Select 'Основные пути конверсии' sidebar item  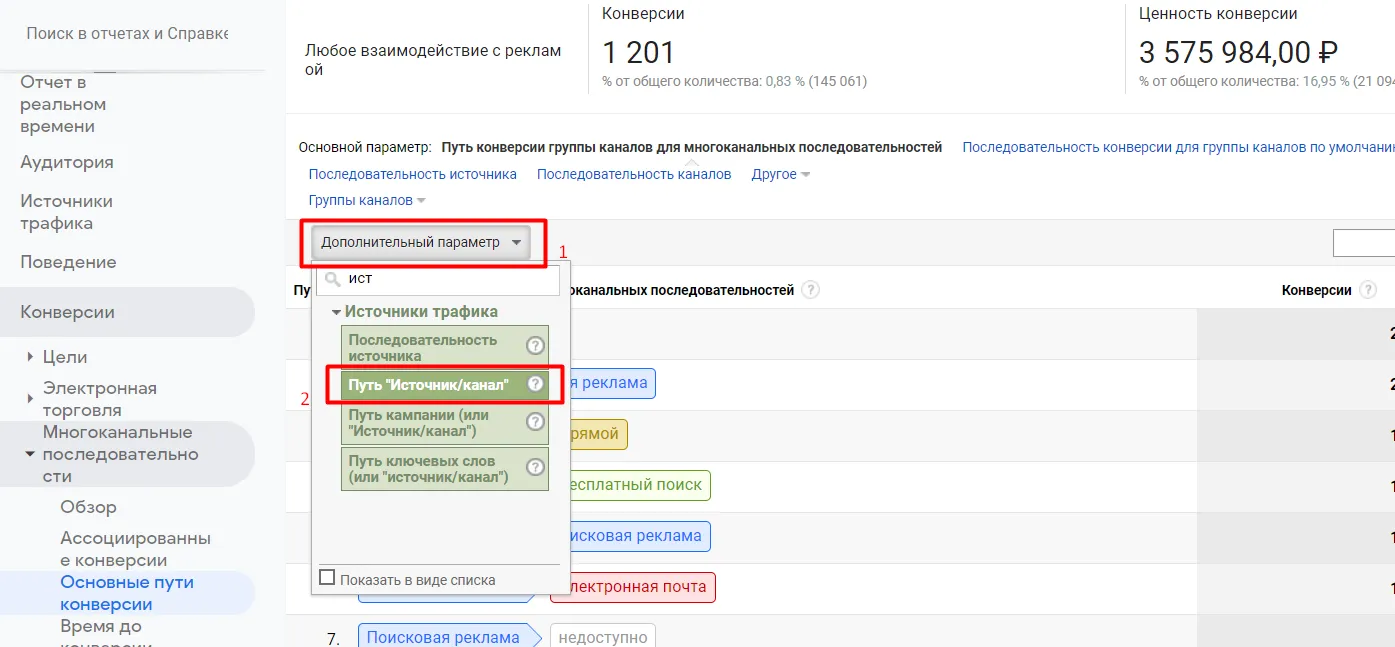click(127, 593)
